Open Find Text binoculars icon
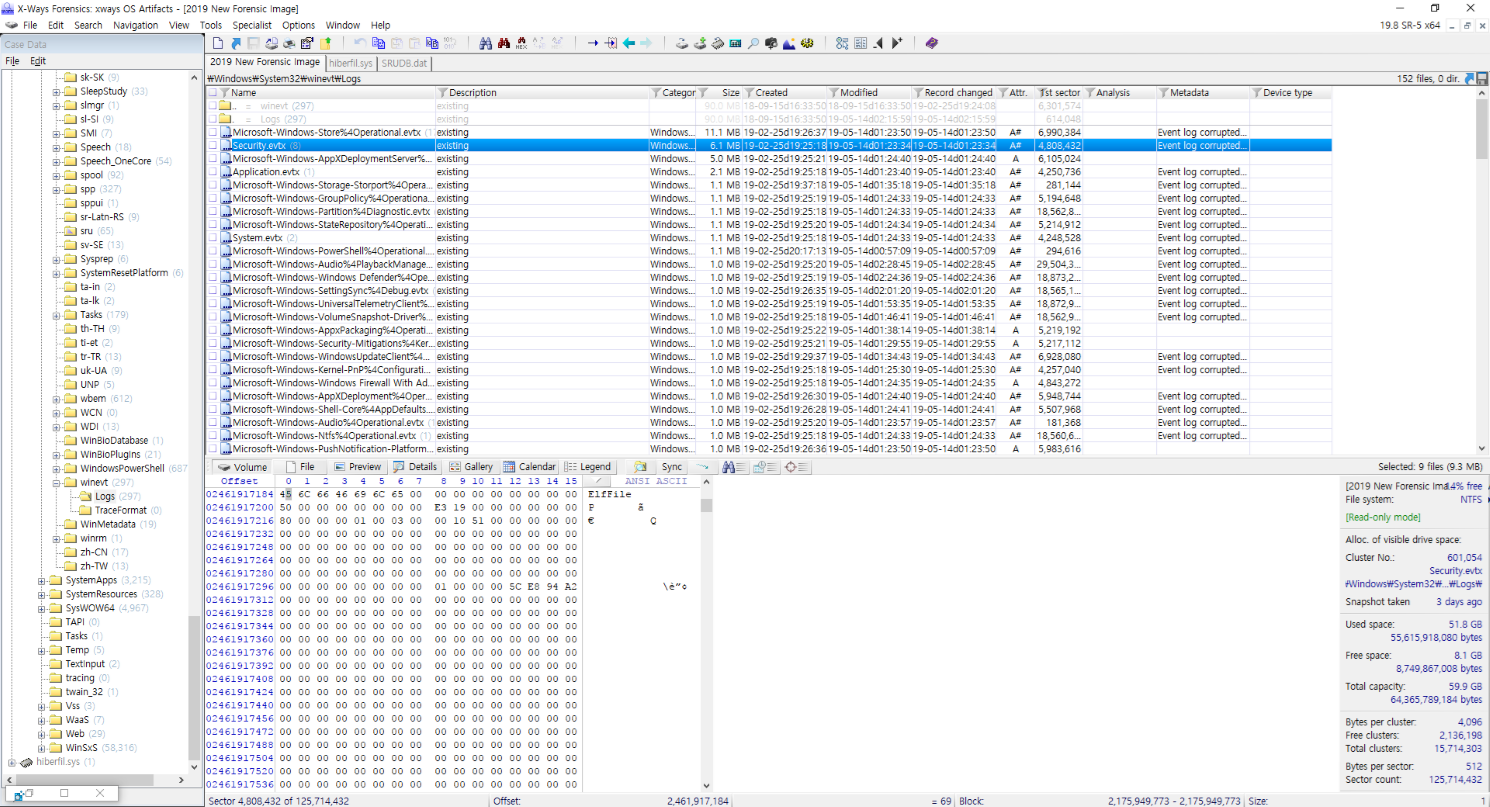This screenshot has height=807, width=1490. point(486,43)
